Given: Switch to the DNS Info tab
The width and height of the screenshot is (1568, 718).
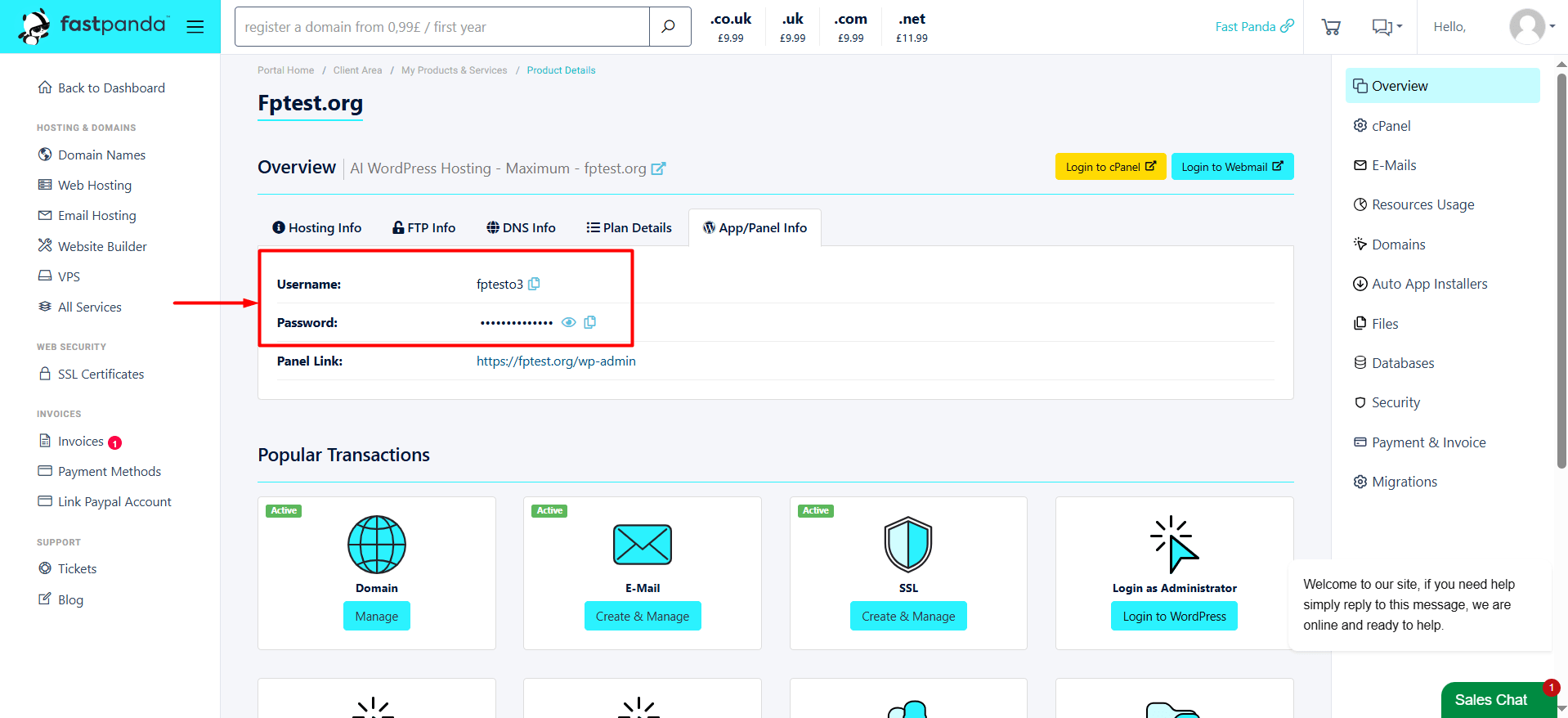Looking at the screenshot, I should [522, 227].
